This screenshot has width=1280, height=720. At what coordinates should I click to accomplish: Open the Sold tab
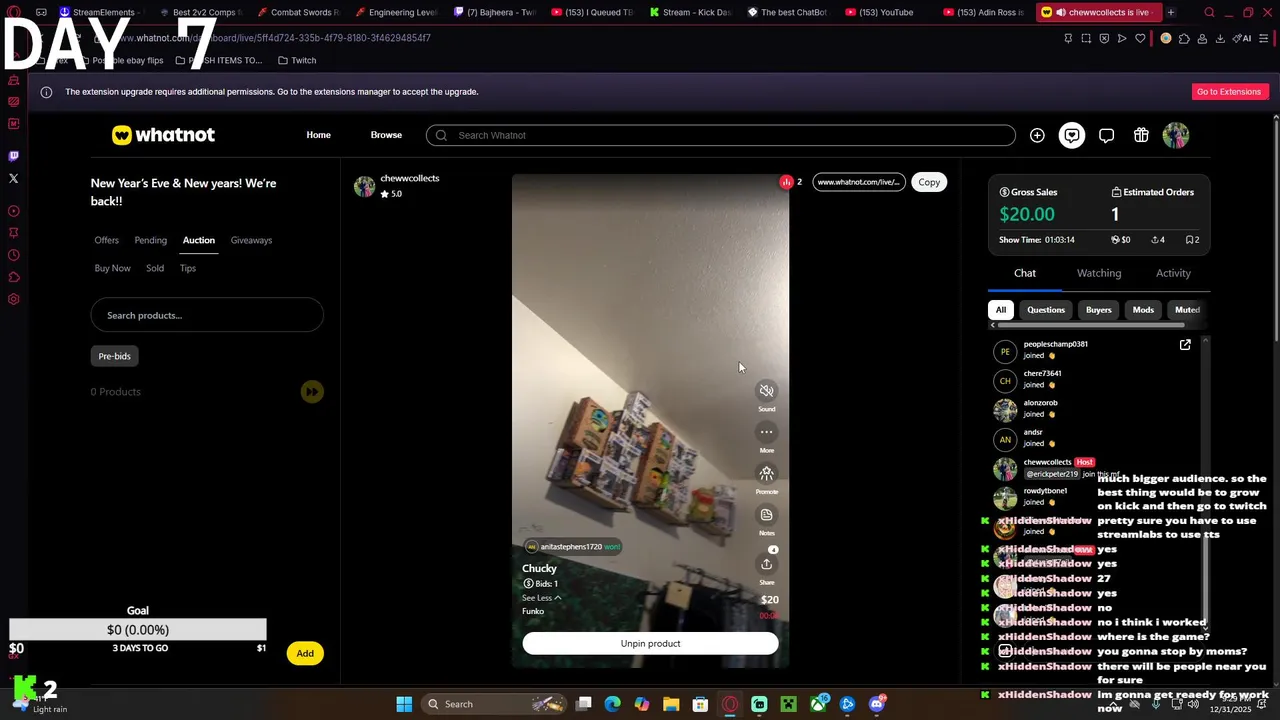pos(155,268)
